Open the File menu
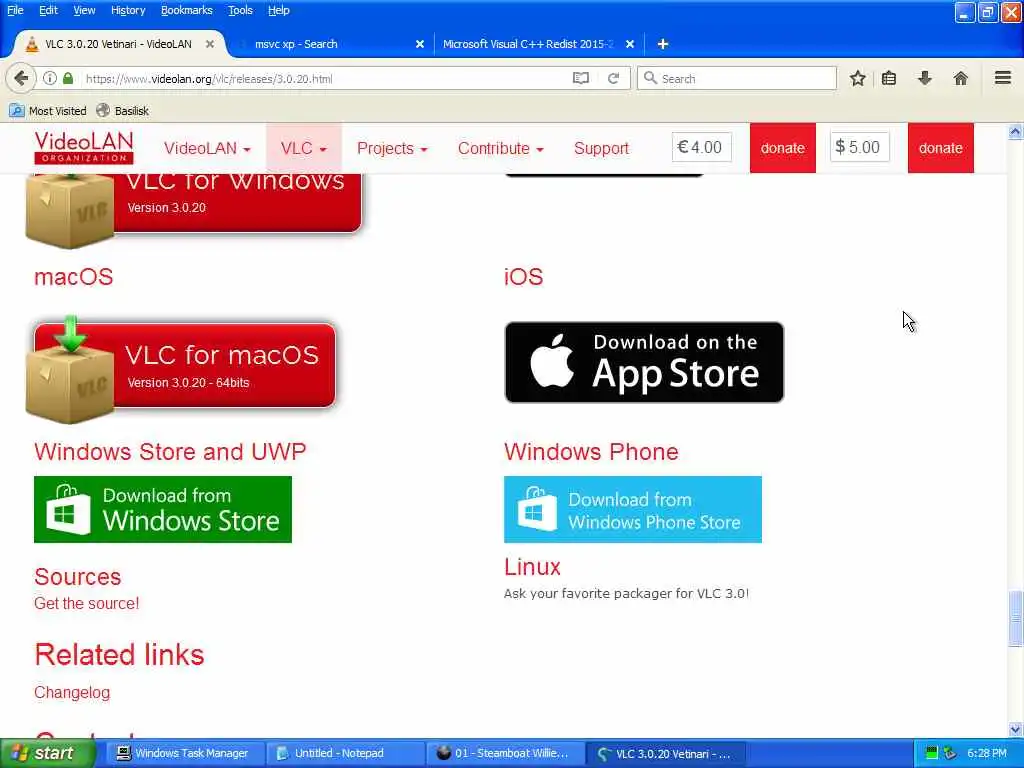This screenshot has height=768, width=1024. [x=15, y=10]
